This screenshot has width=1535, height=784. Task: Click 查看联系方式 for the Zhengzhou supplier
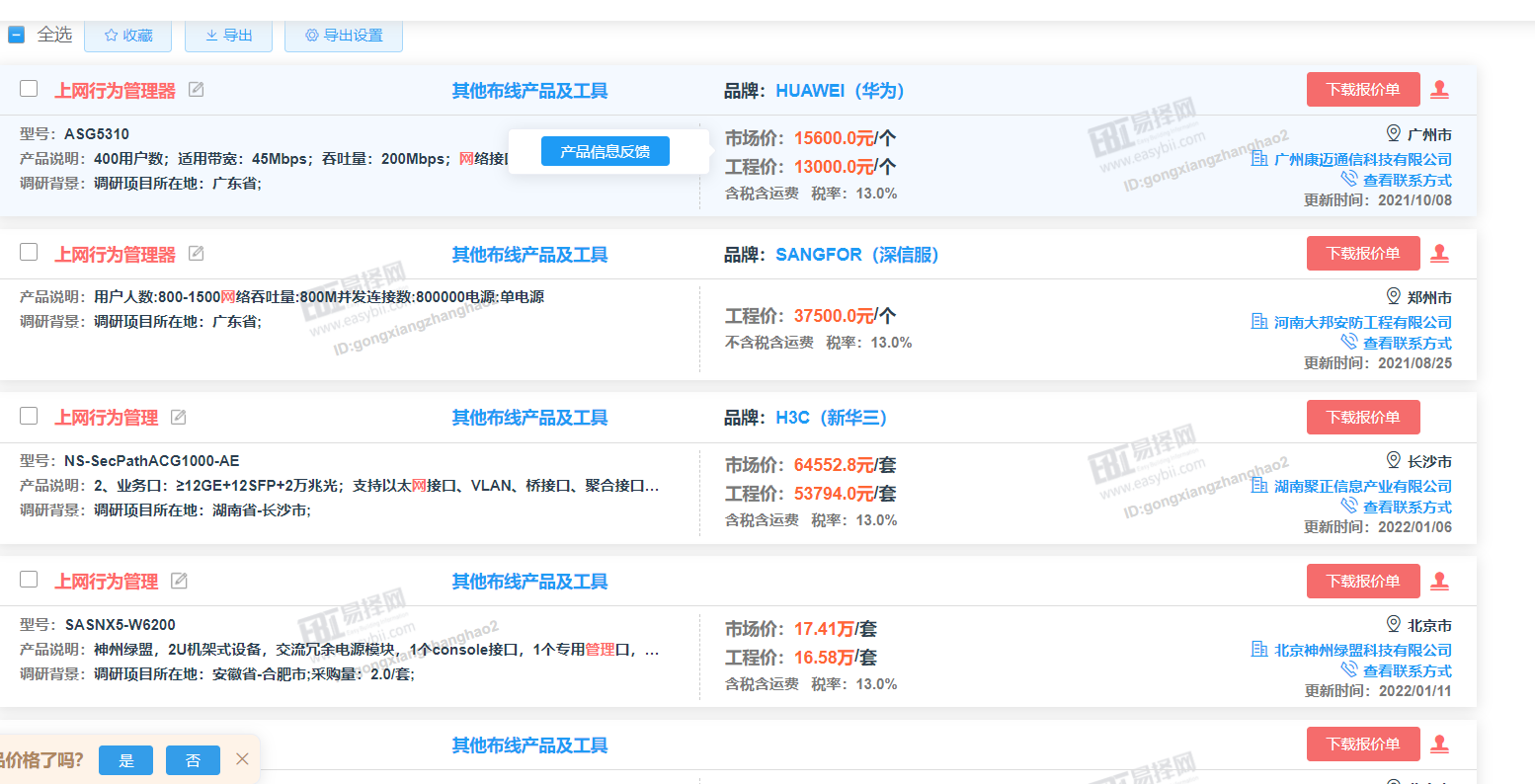tap(1408, 344)
